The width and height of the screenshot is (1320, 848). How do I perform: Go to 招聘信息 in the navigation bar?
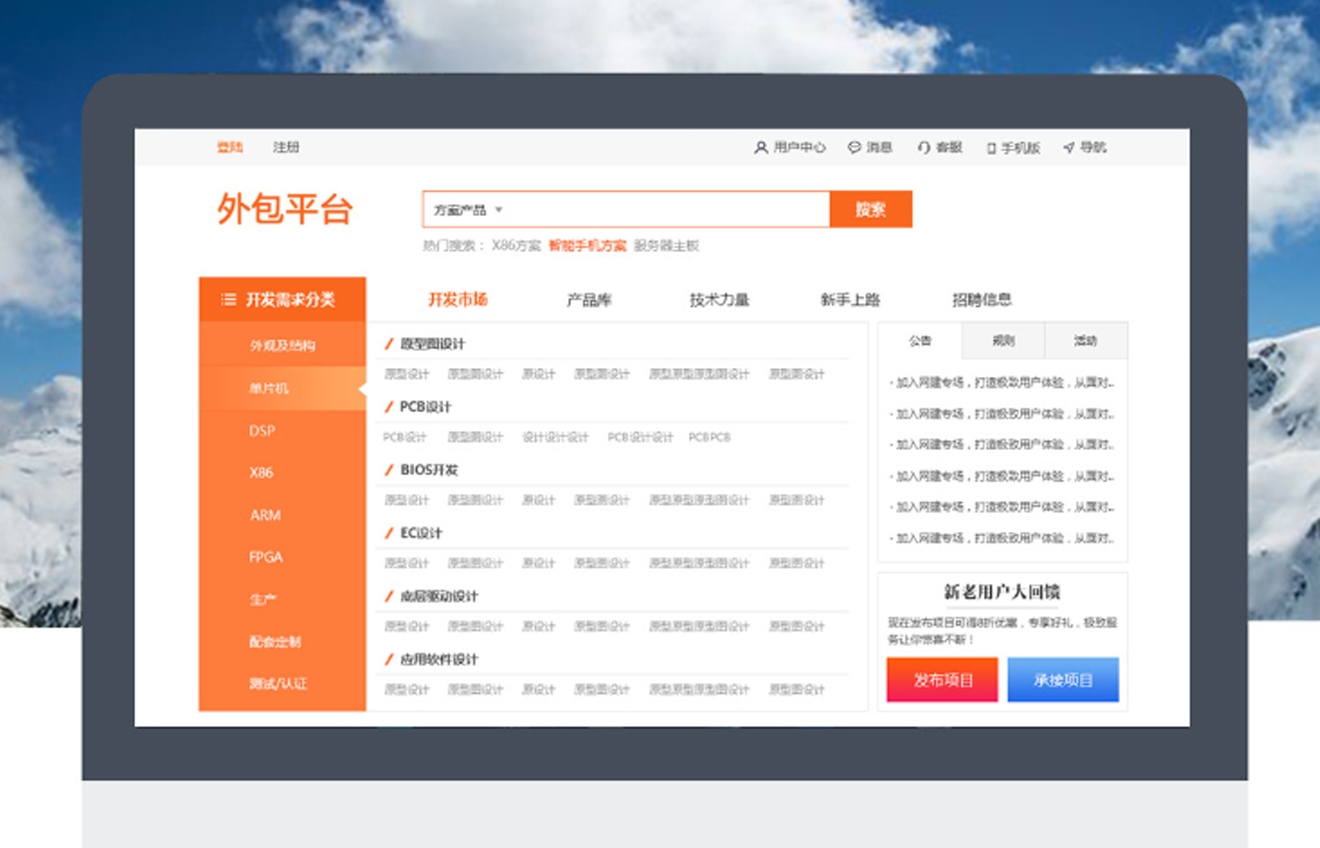coord(981,300)
